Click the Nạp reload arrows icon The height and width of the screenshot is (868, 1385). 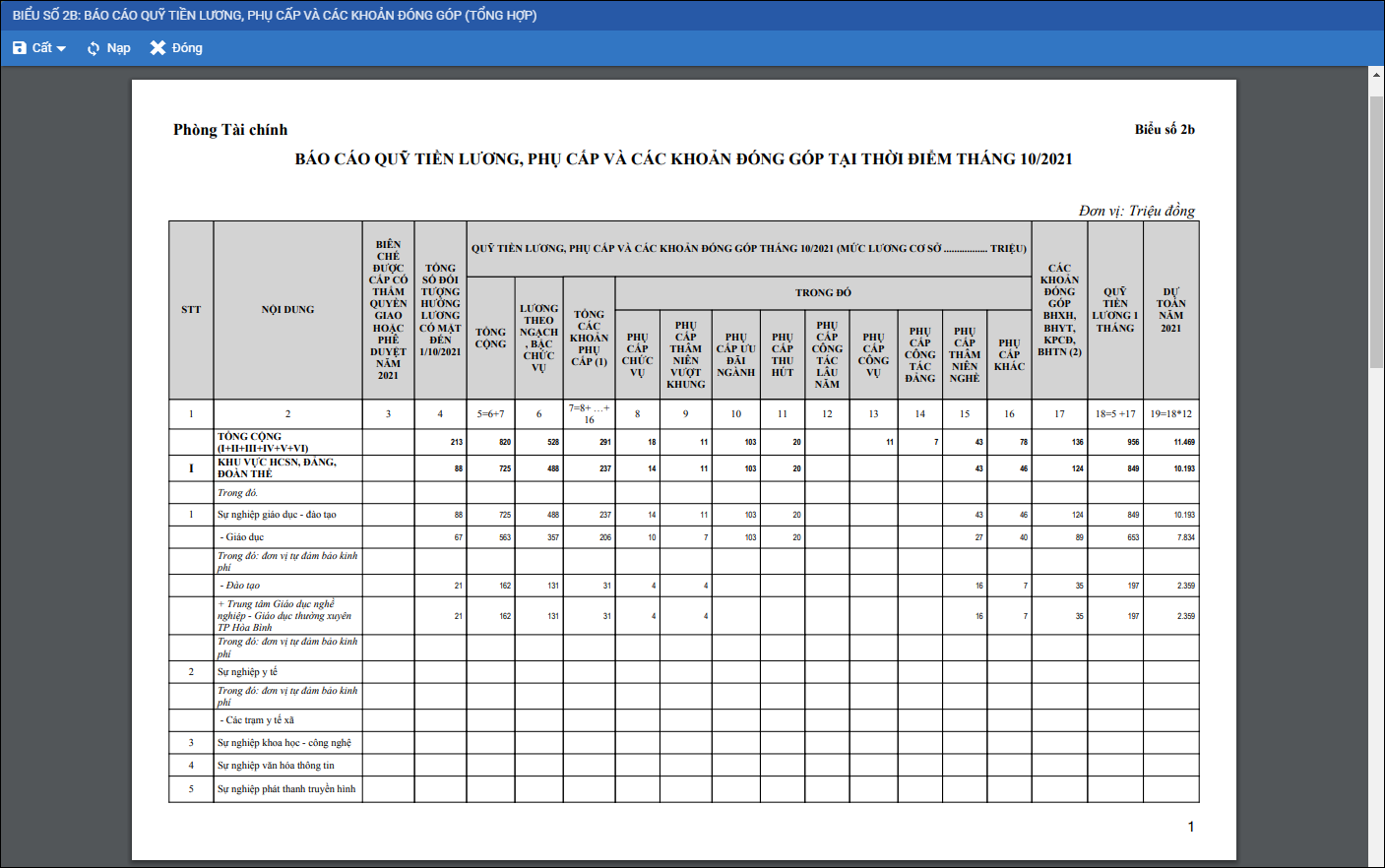[94, 48]
